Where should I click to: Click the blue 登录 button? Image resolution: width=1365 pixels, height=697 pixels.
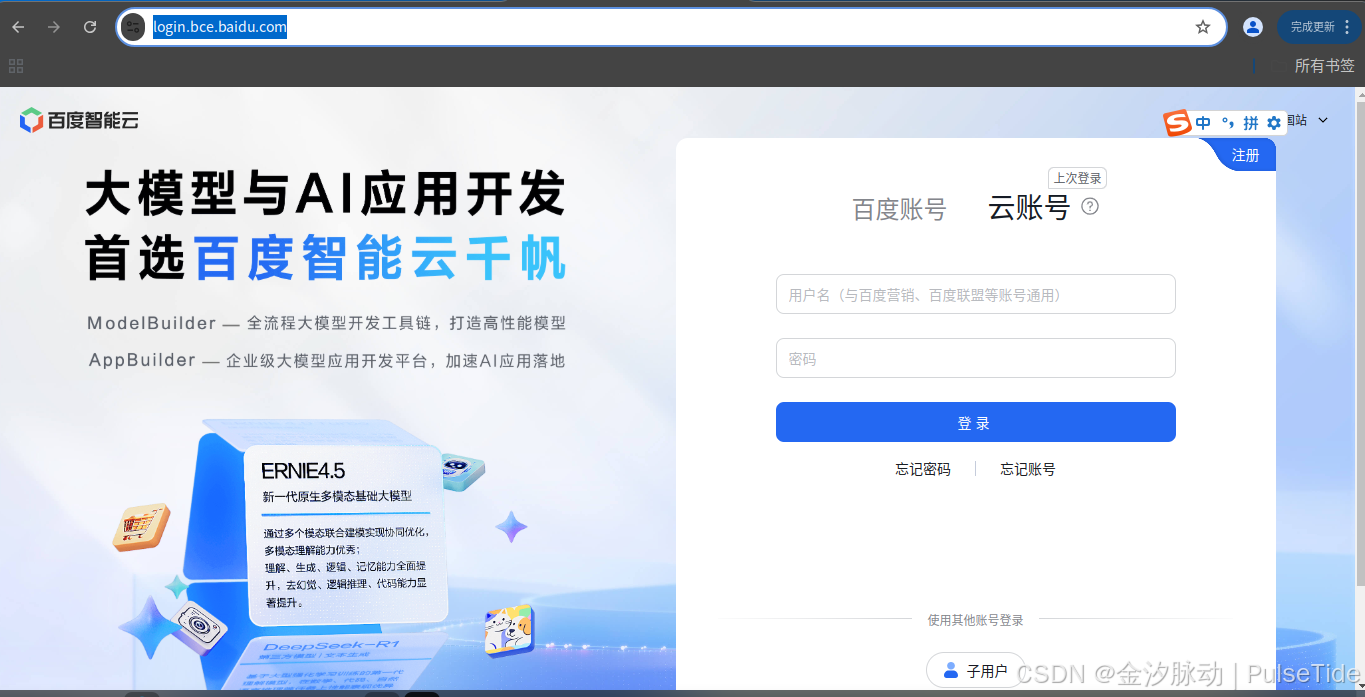tap(975, 422)
